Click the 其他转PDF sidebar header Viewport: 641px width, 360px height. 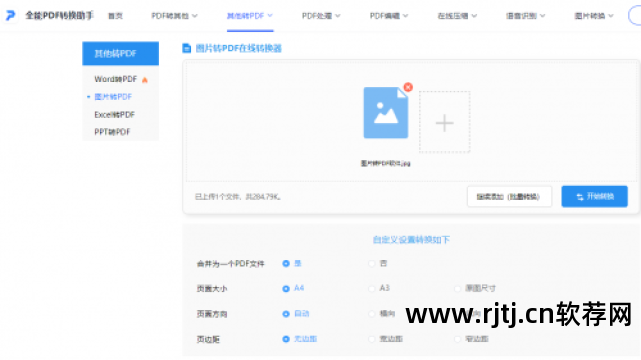point(121,54)
